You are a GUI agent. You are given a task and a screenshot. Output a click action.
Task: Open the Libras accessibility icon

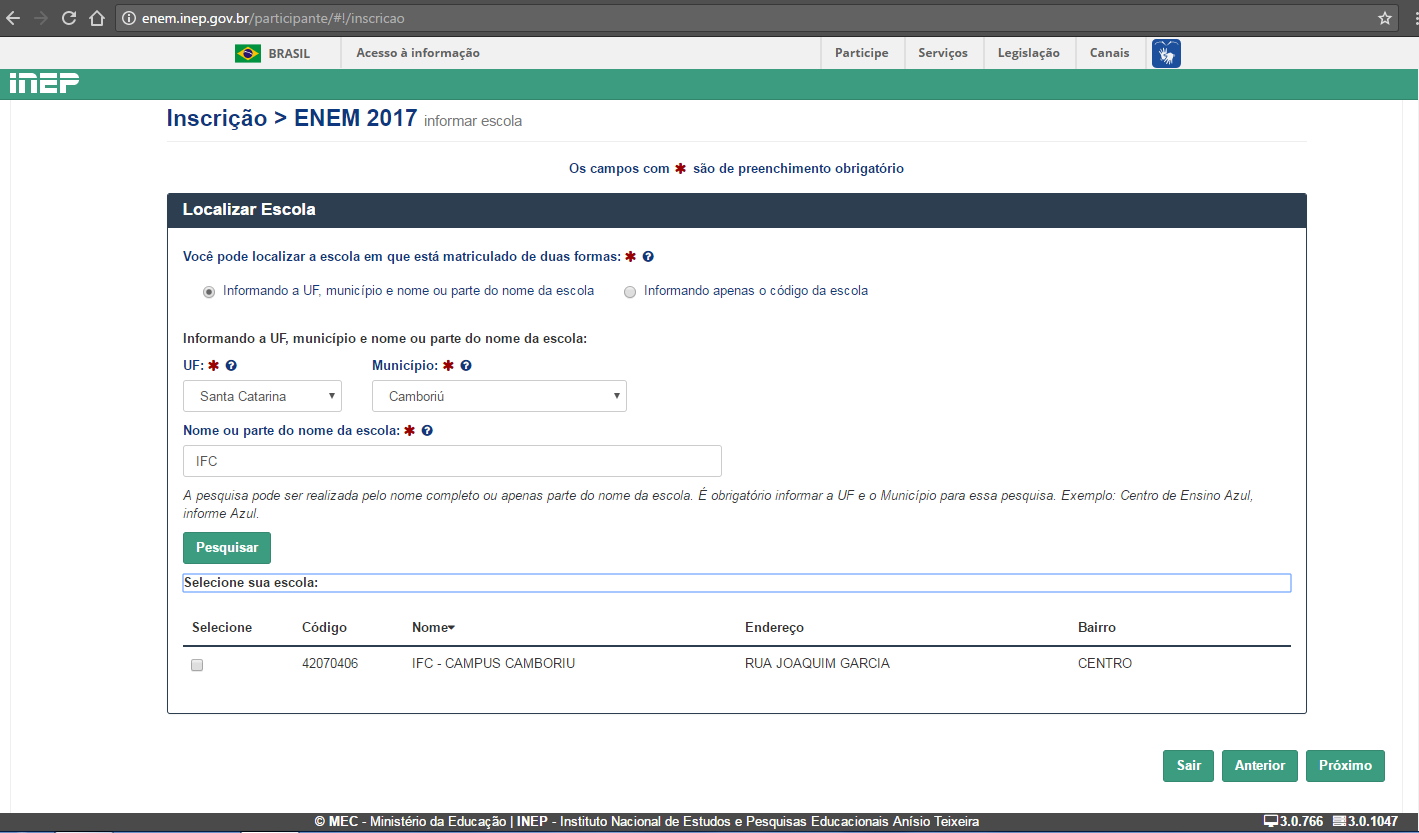point(1166,53)
